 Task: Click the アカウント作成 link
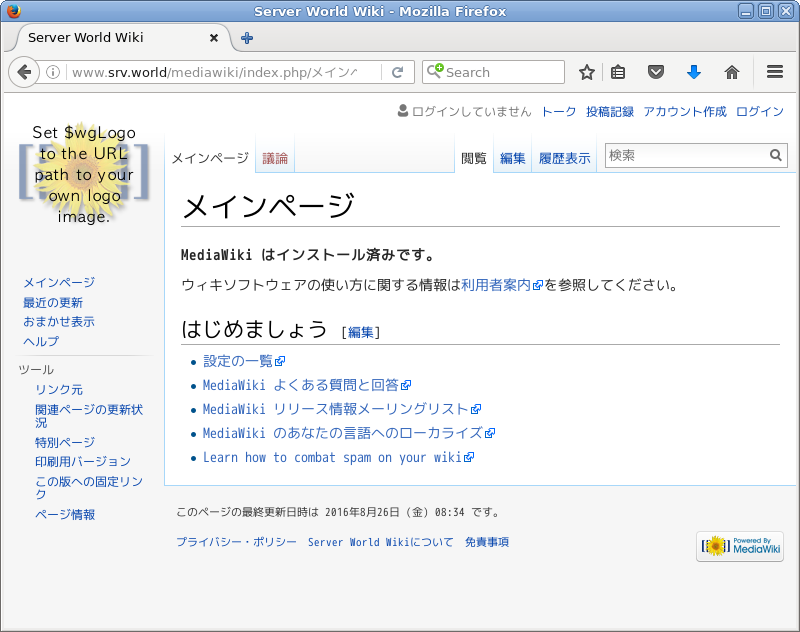pyautogui.click(x=685, y=111)
